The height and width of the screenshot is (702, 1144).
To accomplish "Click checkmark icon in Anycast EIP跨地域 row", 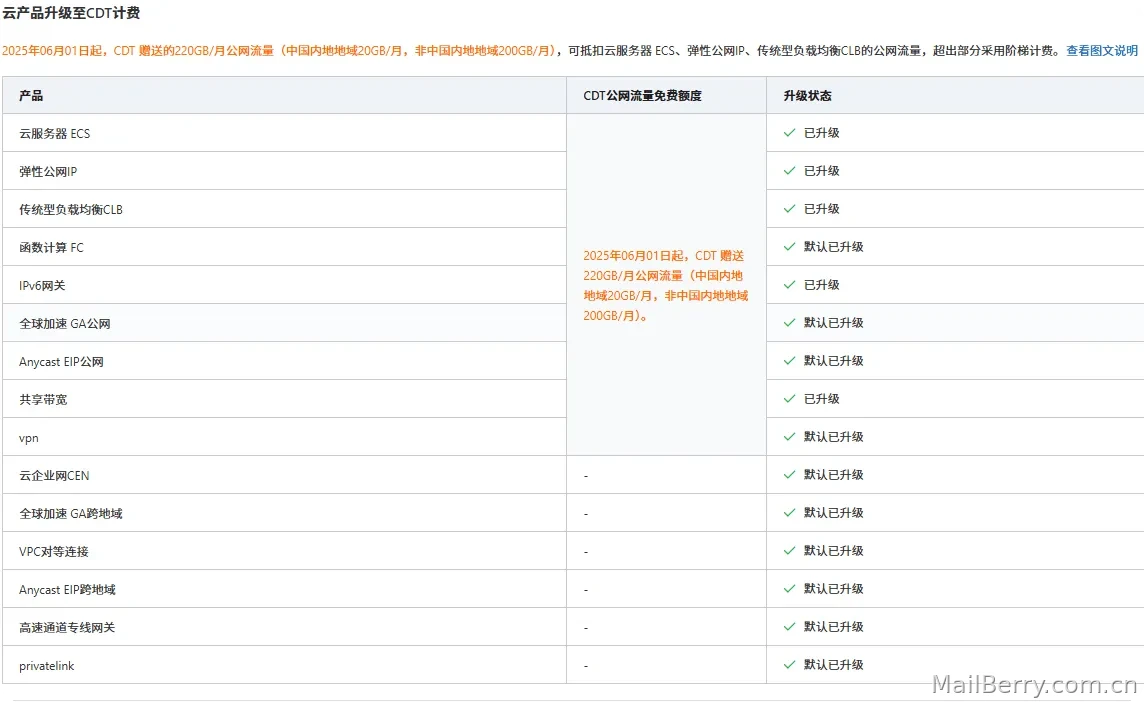I will pos(789,588).
